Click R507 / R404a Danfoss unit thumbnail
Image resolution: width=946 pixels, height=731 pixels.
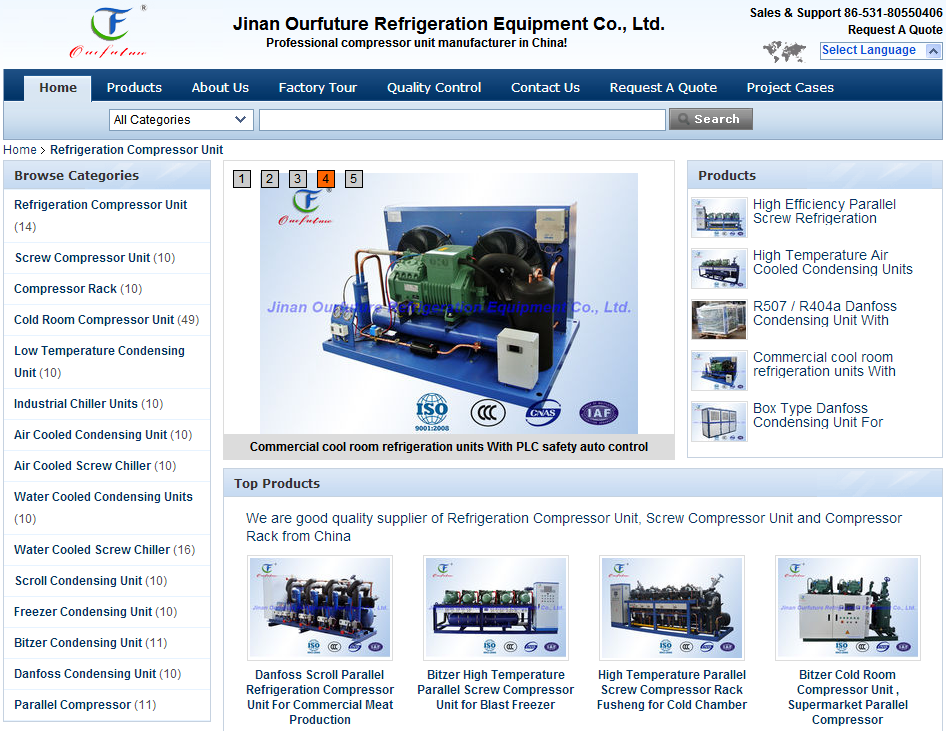tap(719, 320)
